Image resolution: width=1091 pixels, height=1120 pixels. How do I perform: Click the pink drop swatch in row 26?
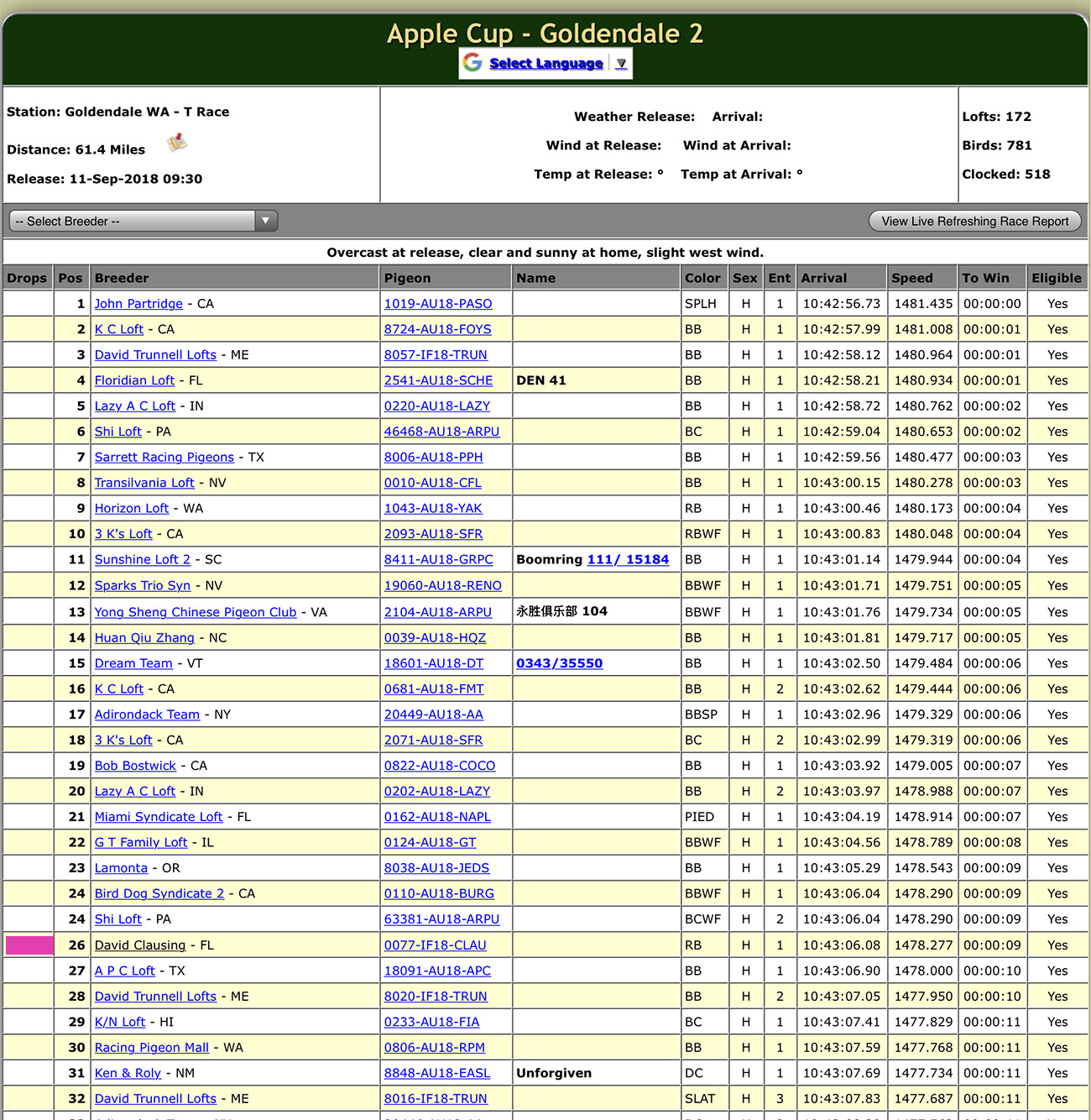tap(29, 945)
